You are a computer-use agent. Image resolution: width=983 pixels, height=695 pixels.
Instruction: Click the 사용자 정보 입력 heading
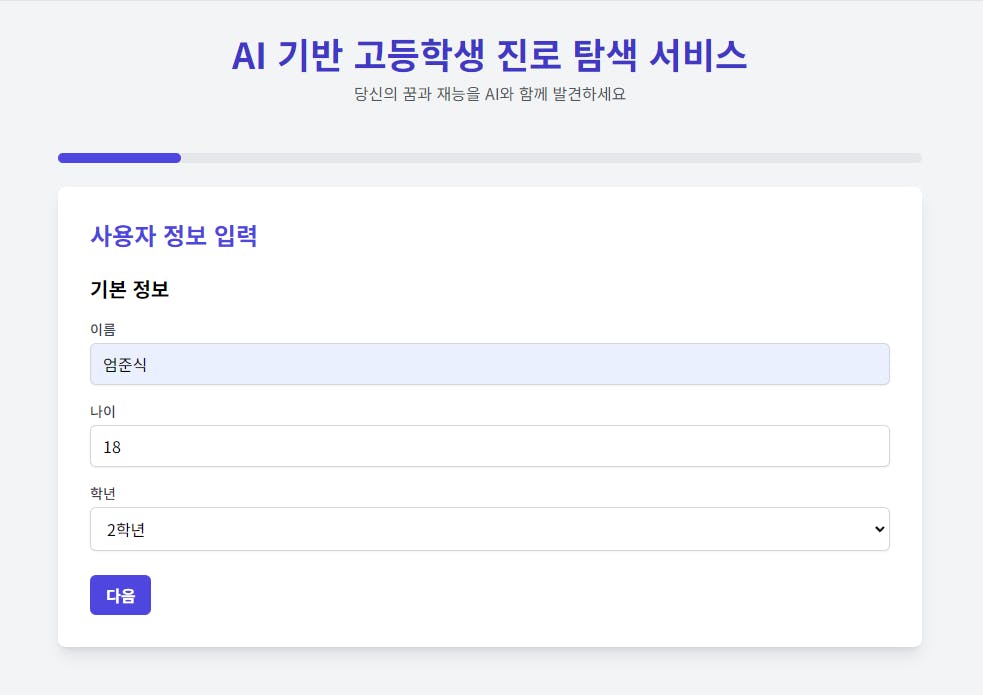click(x=174, y=236)
